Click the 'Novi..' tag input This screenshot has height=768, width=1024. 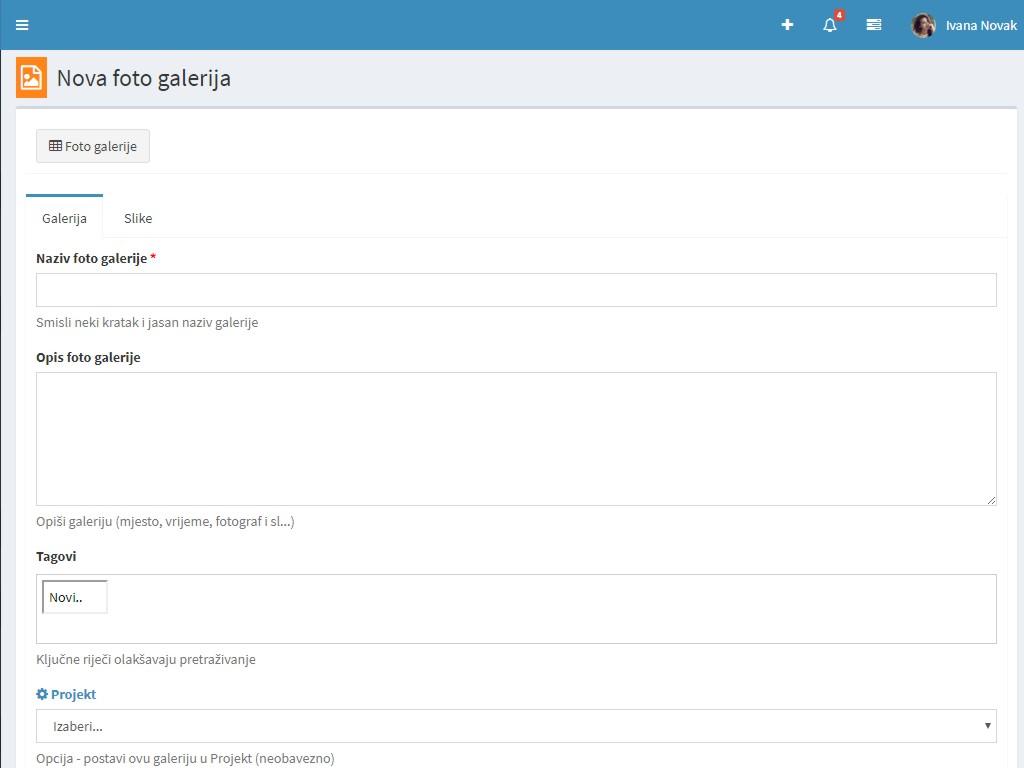pos(75,597)
